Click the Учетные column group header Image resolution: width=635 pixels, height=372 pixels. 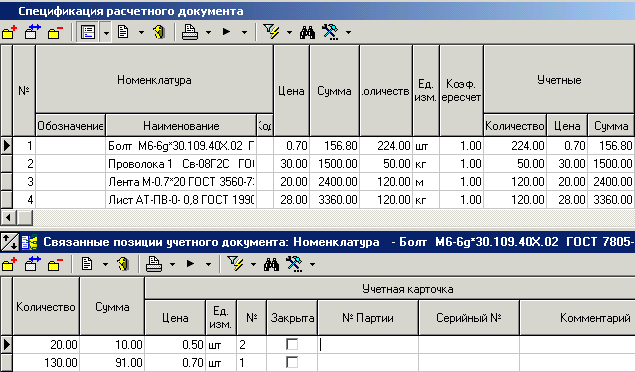559,80
